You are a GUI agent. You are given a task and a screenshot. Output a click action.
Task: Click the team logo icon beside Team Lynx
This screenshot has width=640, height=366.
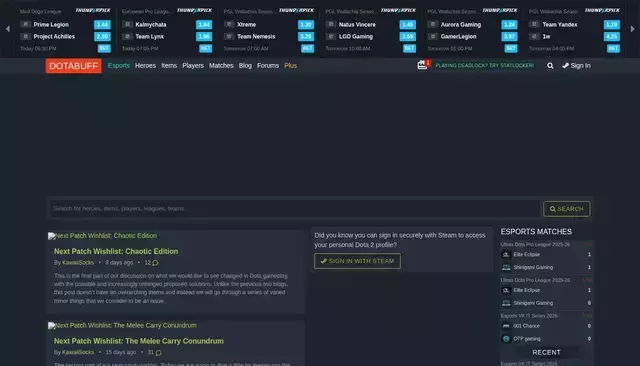[127, 36]
